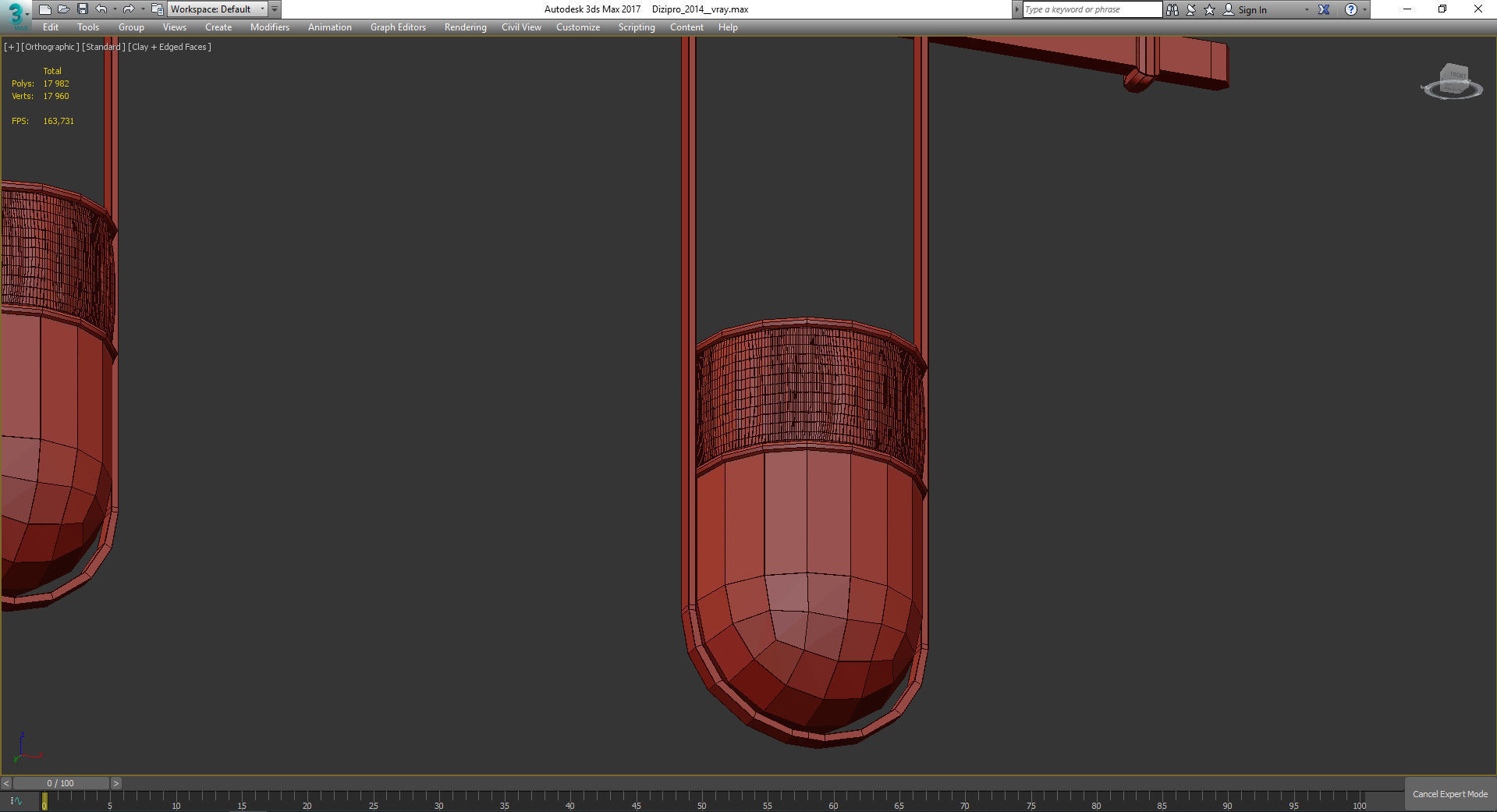Open the Animation menu
The height and width of the screenshot is (812, 1497).
tap(330, 27)
